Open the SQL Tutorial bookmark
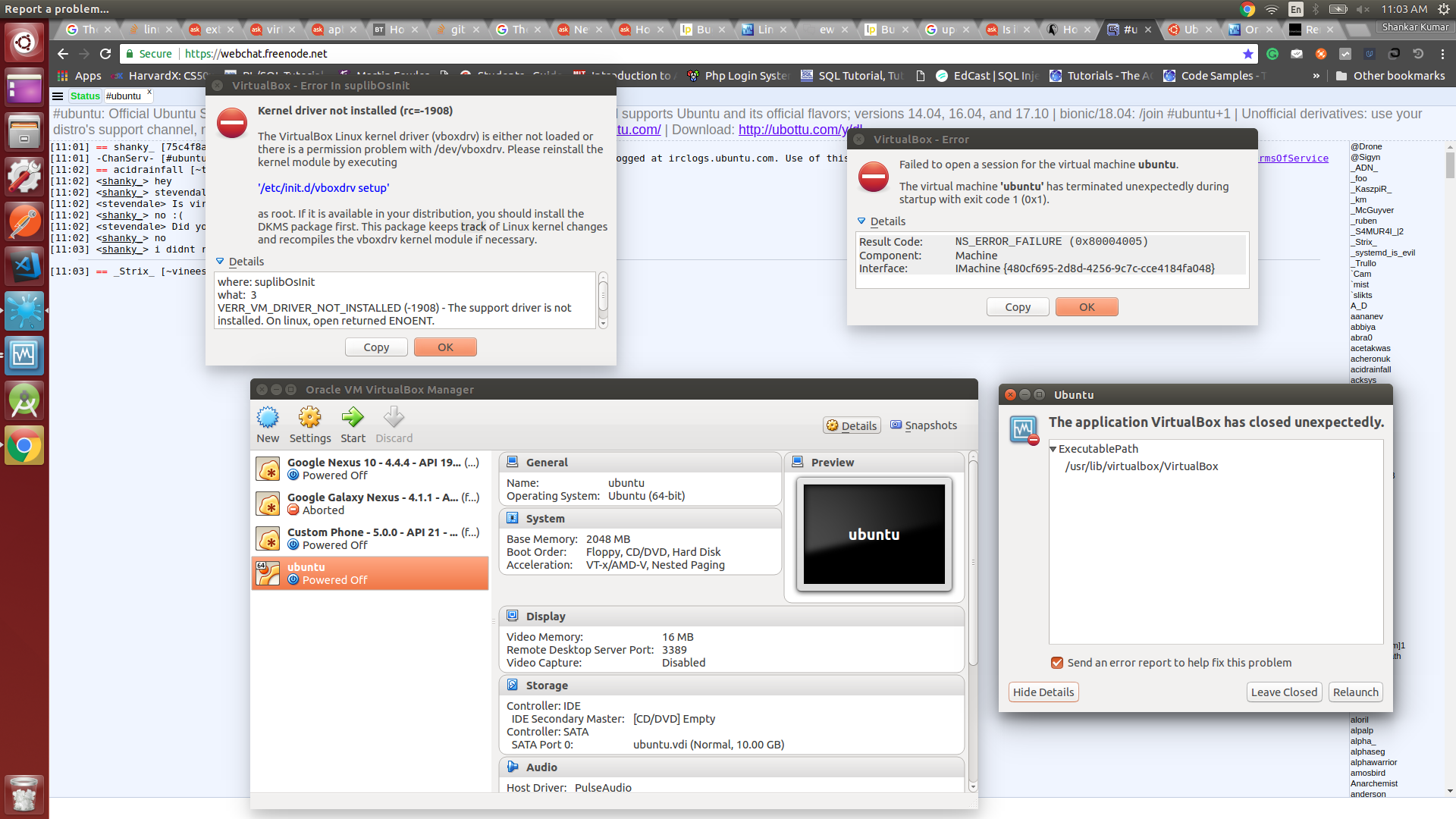 coord(852,76)
